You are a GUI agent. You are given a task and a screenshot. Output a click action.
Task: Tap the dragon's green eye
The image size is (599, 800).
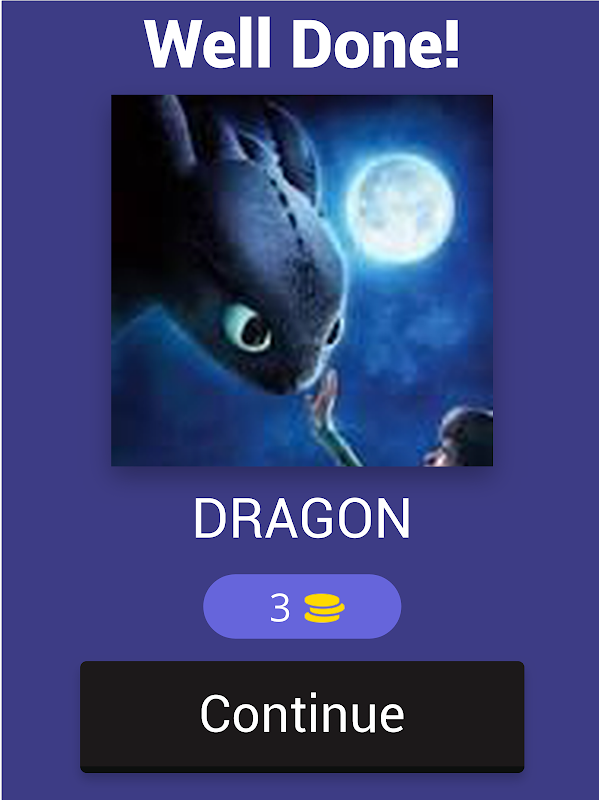click(247, 328)
